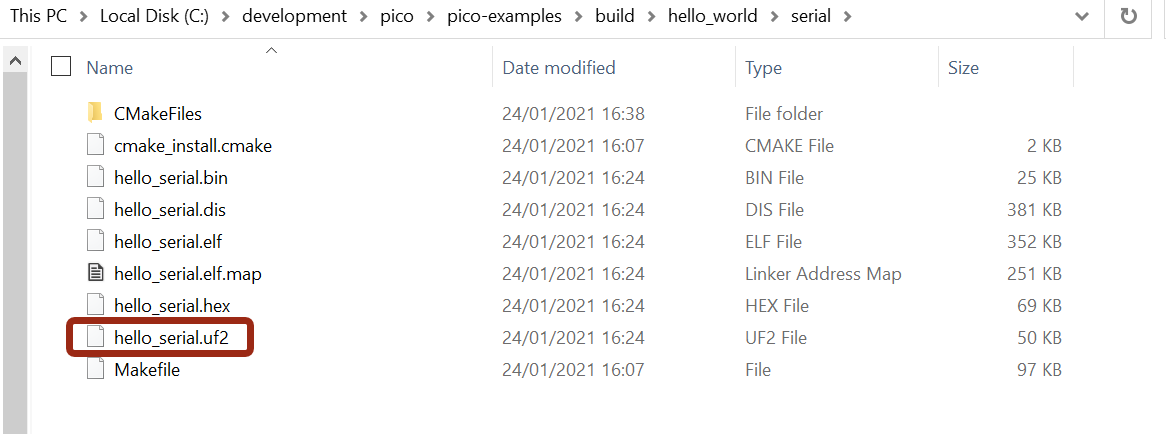Tick the select-all items checkbox
This screenshot has width=1166, height=434.
click(x=61, y=67)
